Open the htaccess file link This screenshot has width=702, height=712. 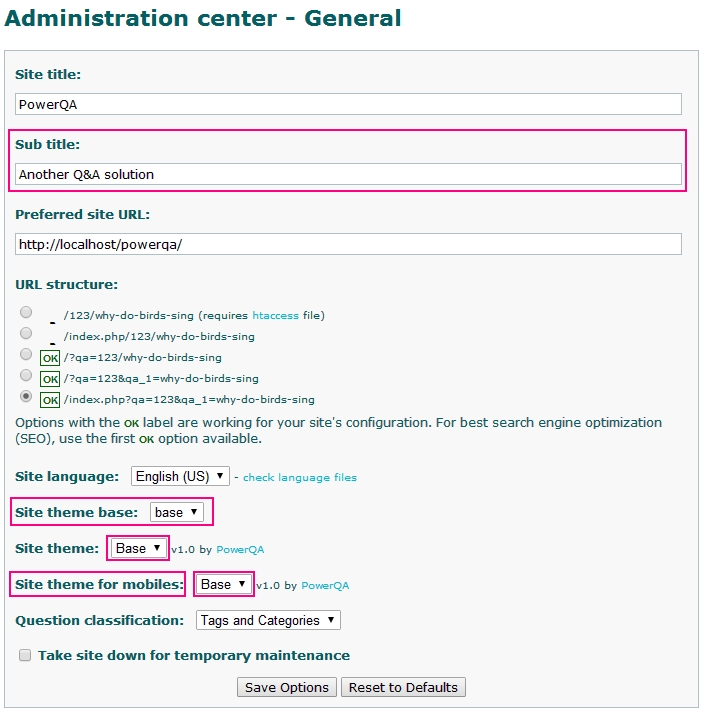[275, 315]
